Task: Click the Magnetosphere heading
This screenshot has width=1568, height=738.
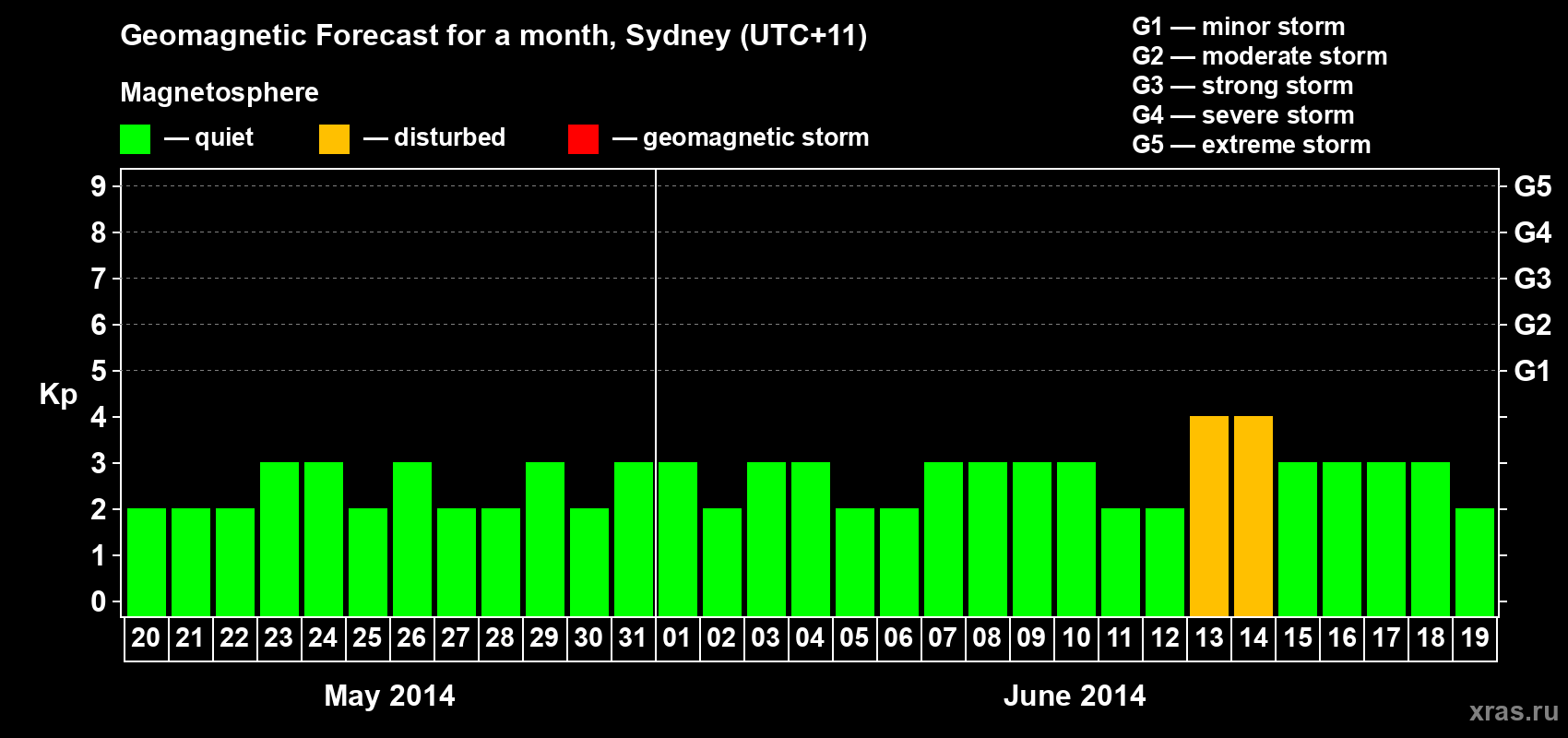Action: tap(220, 93)
